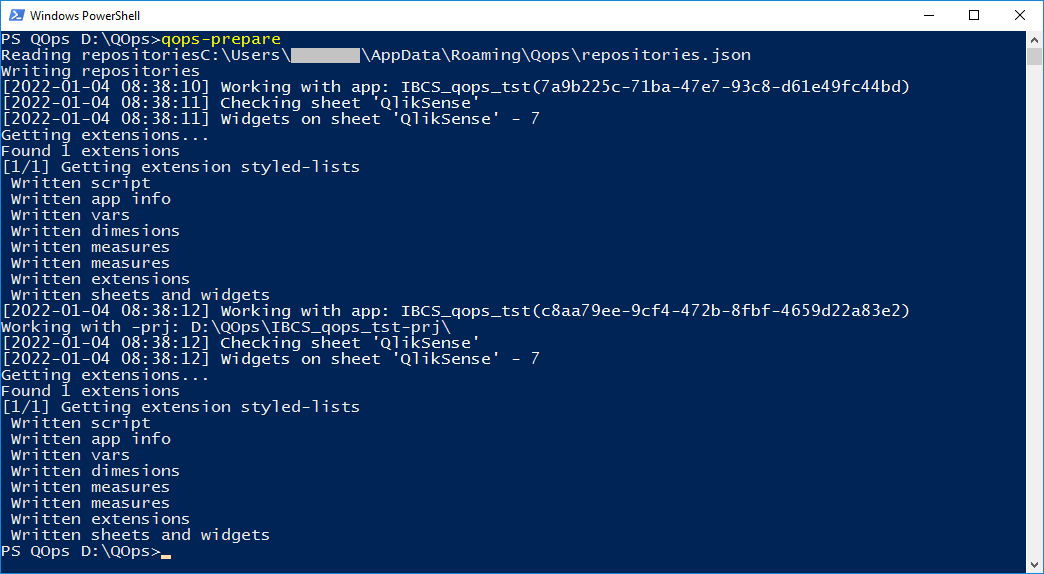Image resolution: width=1044 pixels, height=574 pixels.
Task: Click the repositories.json path line
Action: point(376,55)
